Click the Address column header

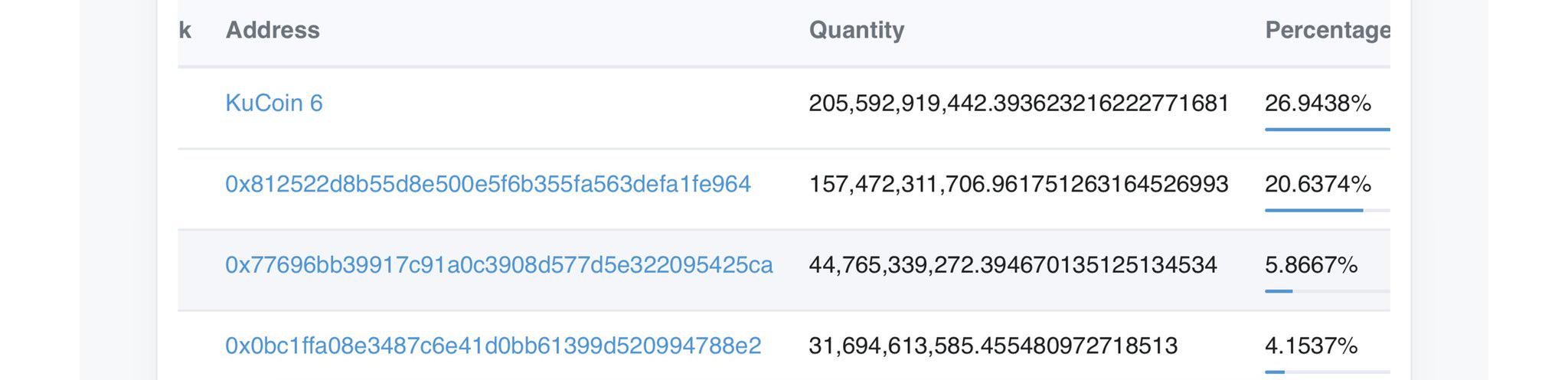pyautogui.click(x=273, y=30)
